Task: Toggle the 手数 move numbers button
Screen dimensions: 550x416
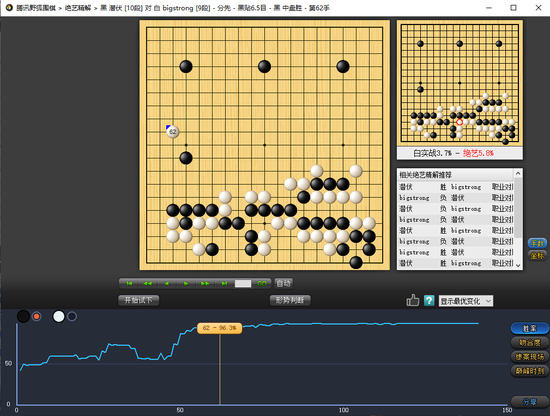Action: (537, 243)
